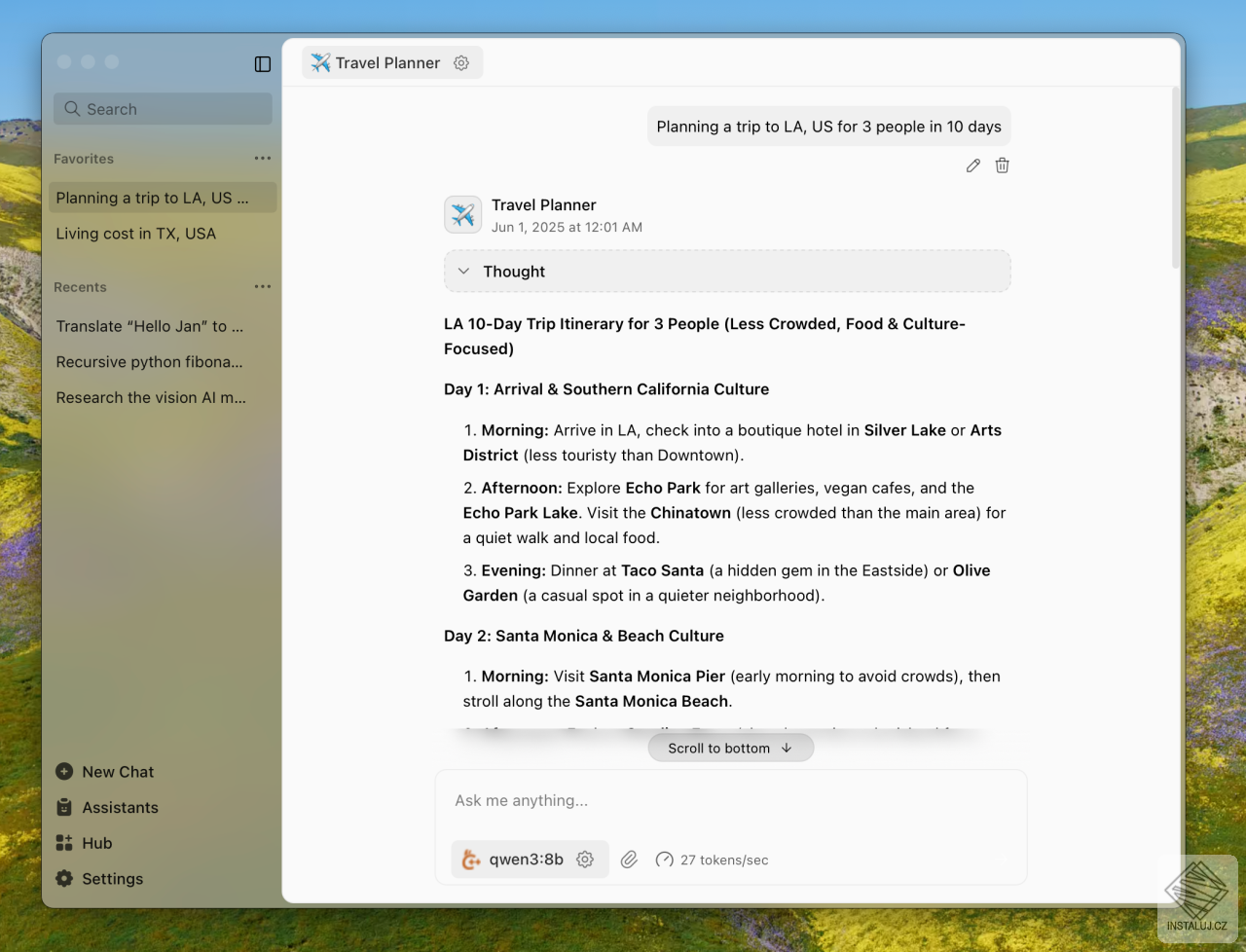Expand the Thought section
The width and height of the screenshot is (1246, 952).
coord(727,272)
